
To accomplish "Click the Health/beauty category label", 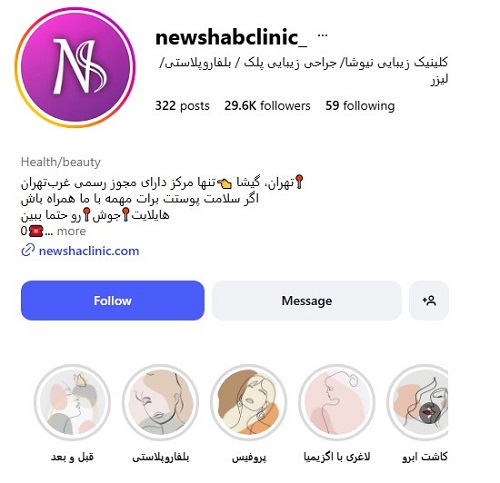I will click(x=61, y=162).
